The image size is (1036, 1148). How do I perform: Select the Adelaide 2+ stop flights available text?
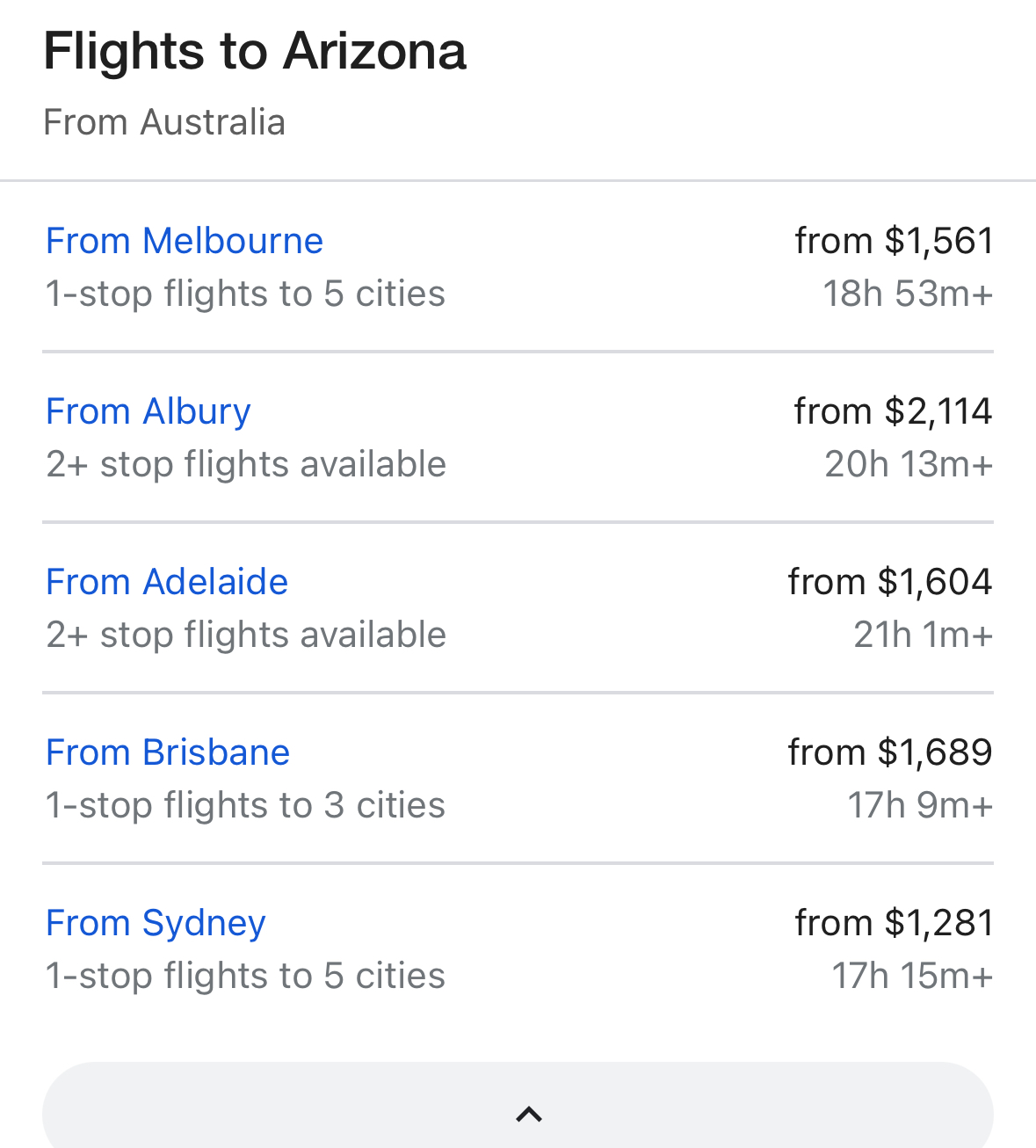pos(246,635)
